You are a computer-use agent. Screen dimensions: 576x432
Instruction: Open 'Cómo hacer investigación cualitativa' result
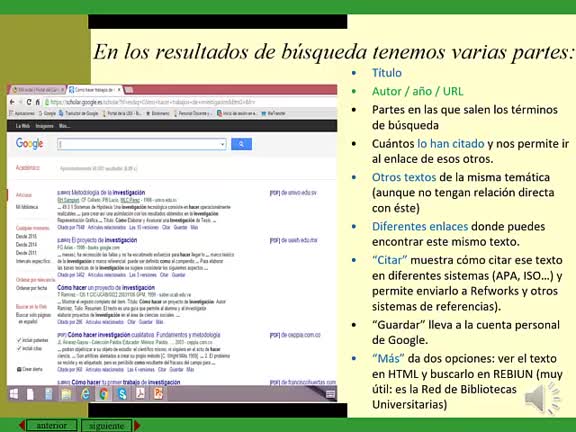(144, 335)
